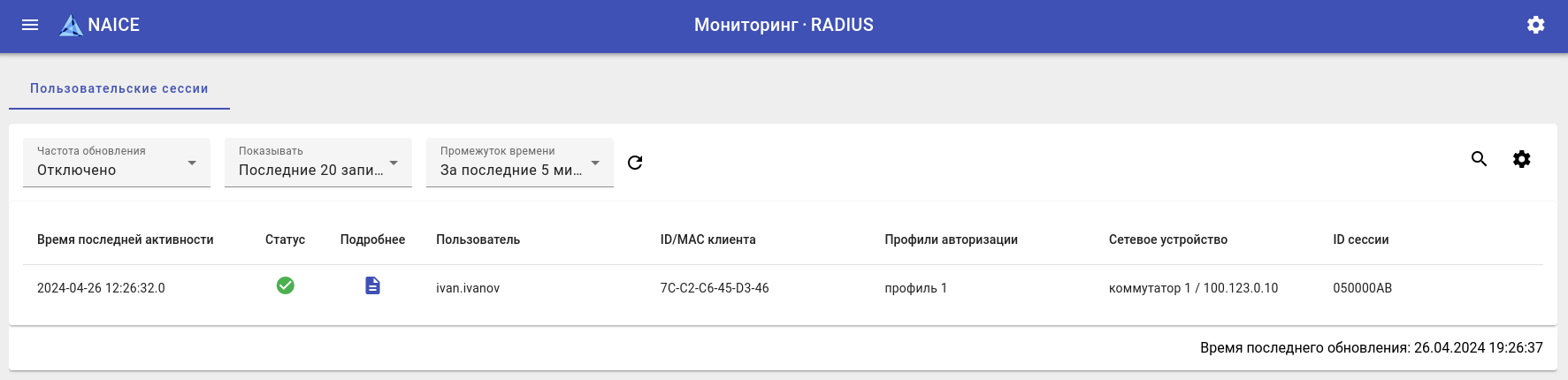Click the Профили авторизации column header
The image size is (1568, 380).
point(951,239)
